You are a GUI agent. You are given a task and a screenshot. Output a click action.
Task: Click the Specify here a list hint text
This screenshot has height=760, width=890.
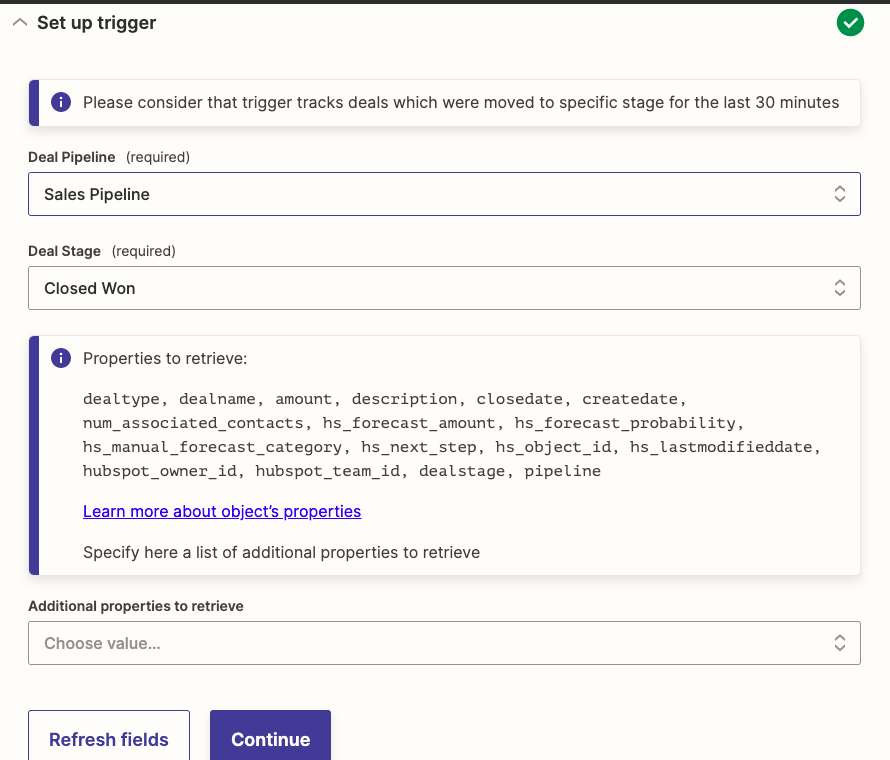281,552
